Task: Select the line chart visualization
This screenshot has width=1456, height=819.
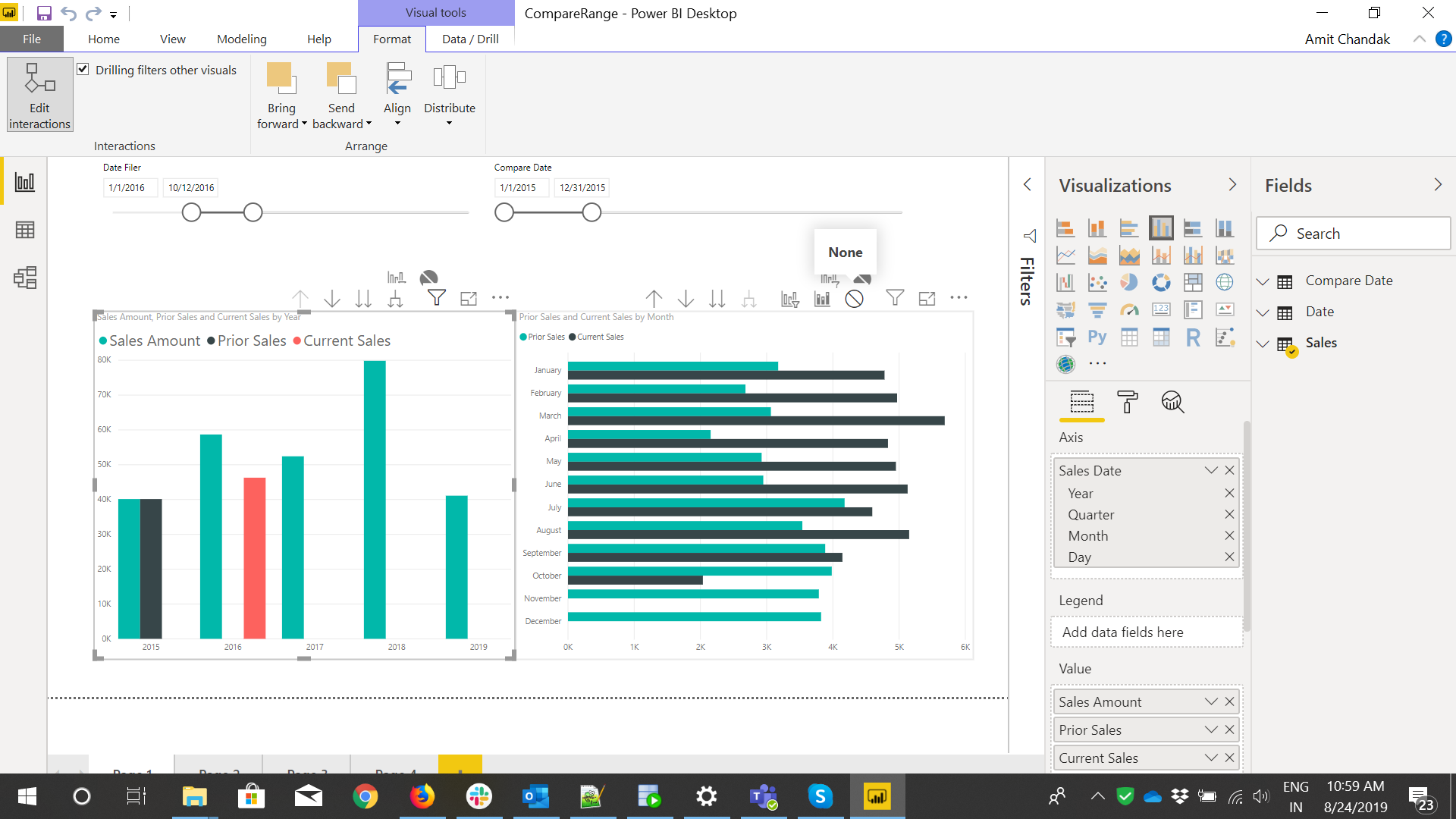Action: tap(1065, 256)
